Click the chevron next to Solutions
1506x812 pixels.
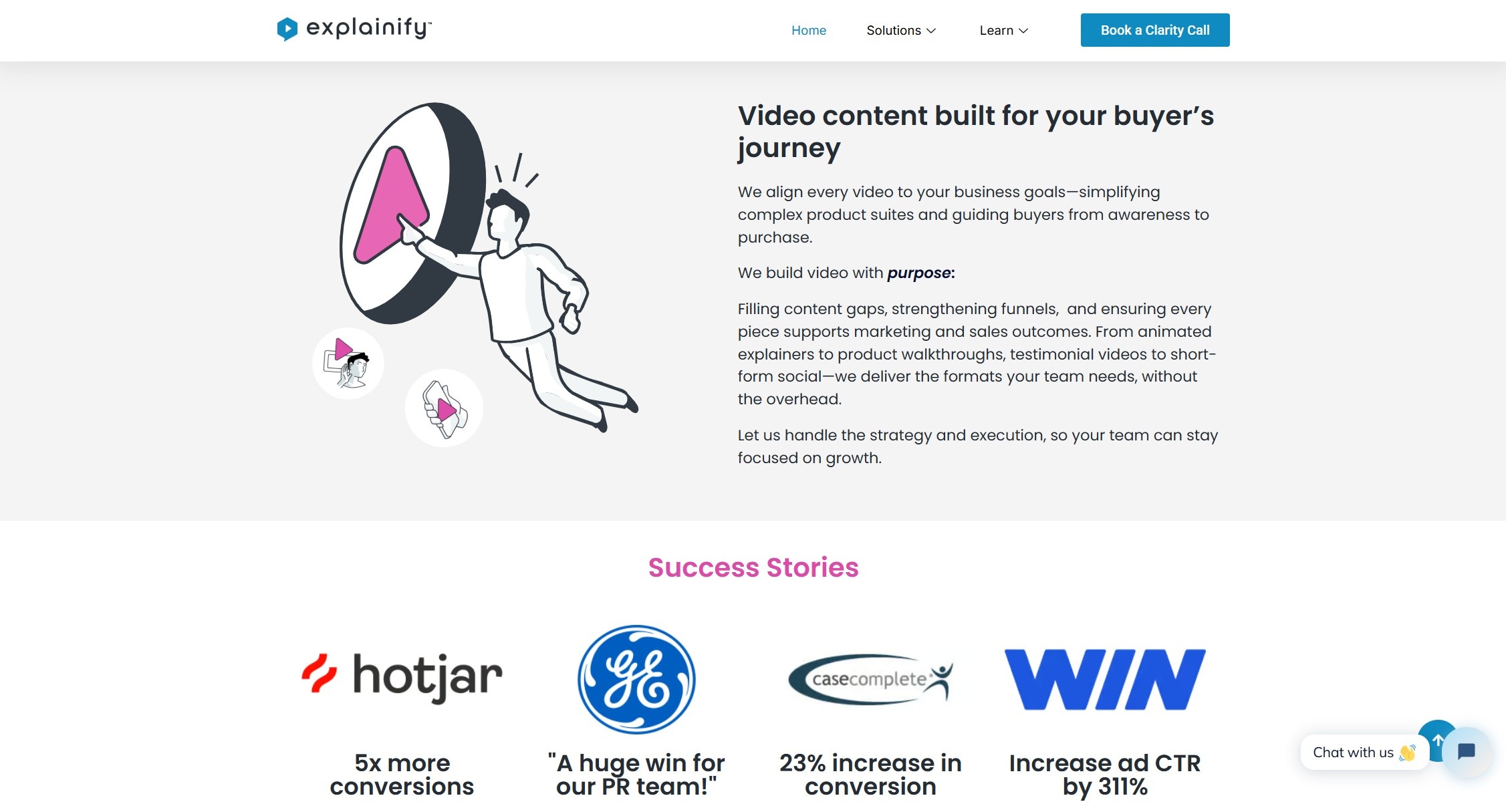[x=931, y=31]
